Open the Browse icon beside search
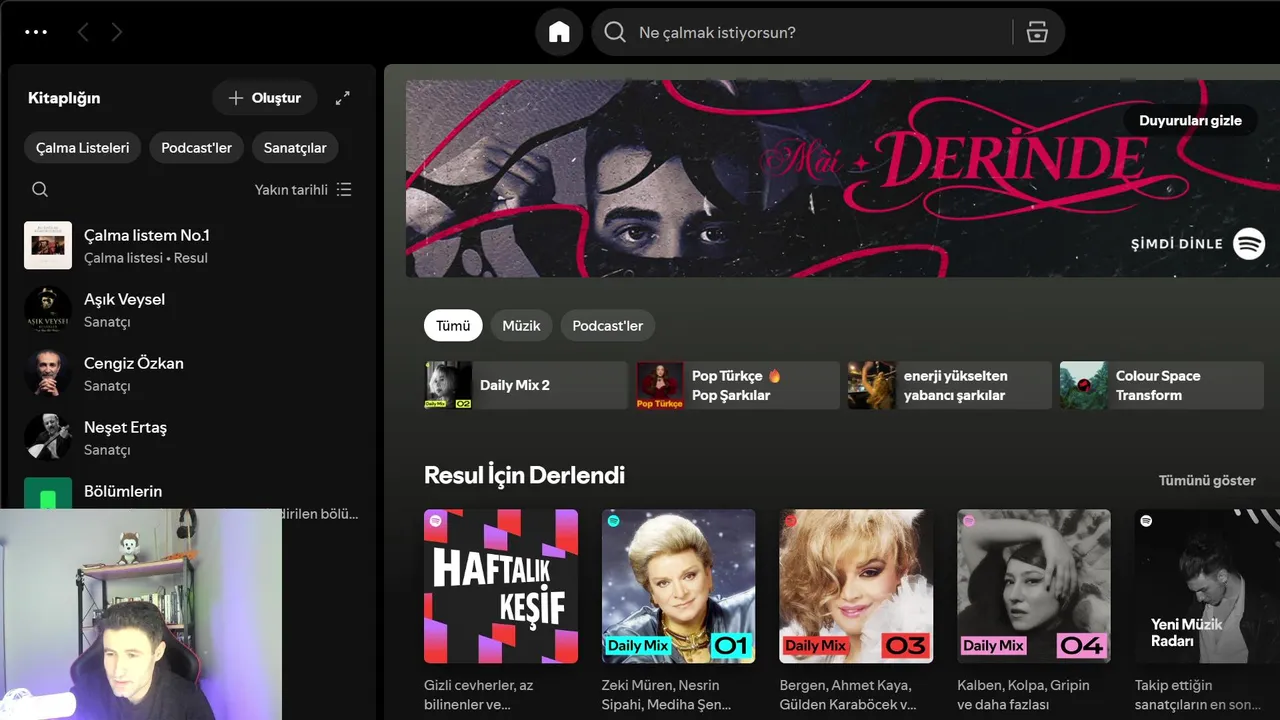Screen dimensions: 1280x720 coord(1037,33)
